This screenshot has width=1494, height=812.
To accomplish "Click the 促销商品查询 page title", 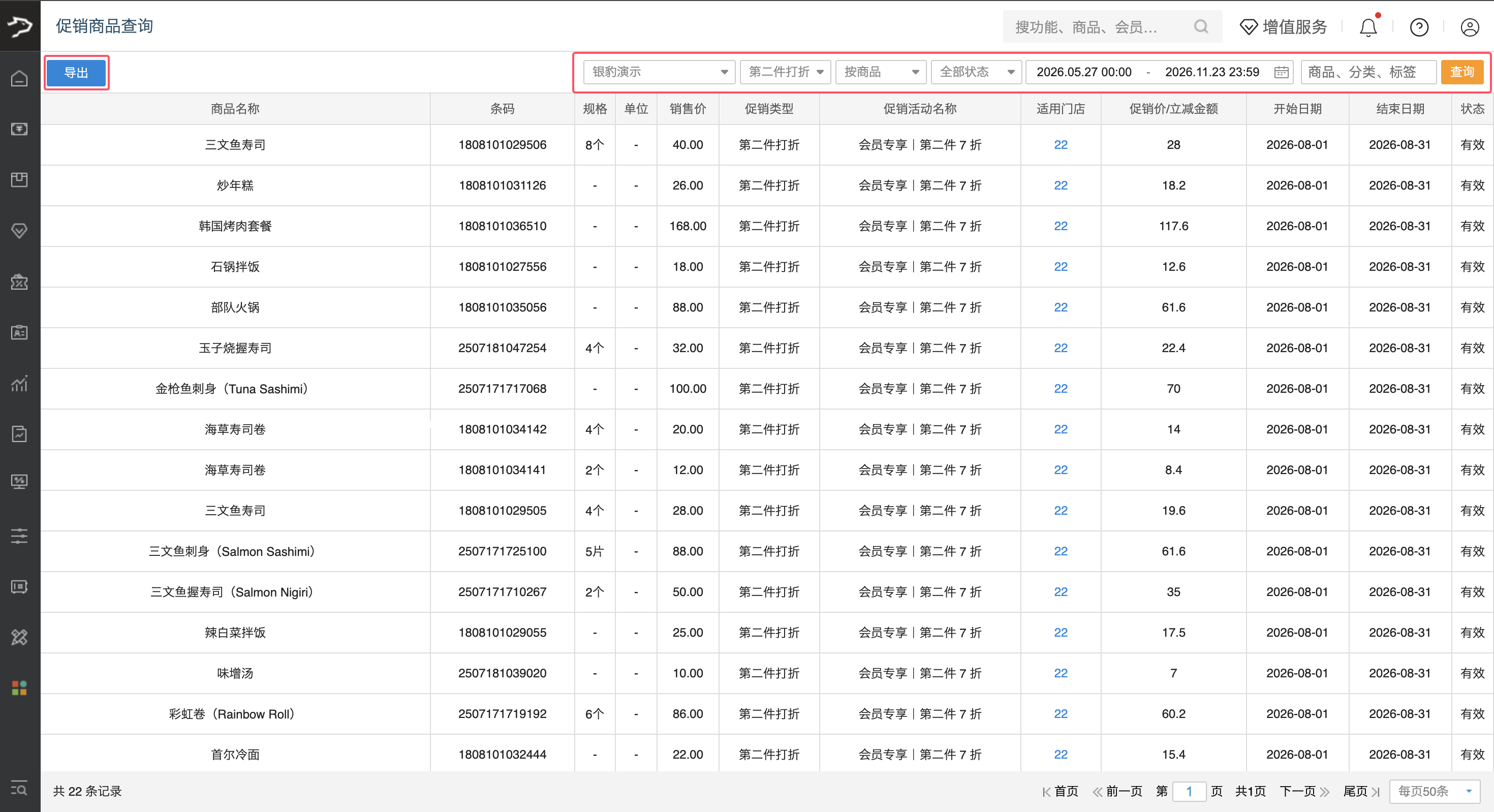I will [104, 26].
